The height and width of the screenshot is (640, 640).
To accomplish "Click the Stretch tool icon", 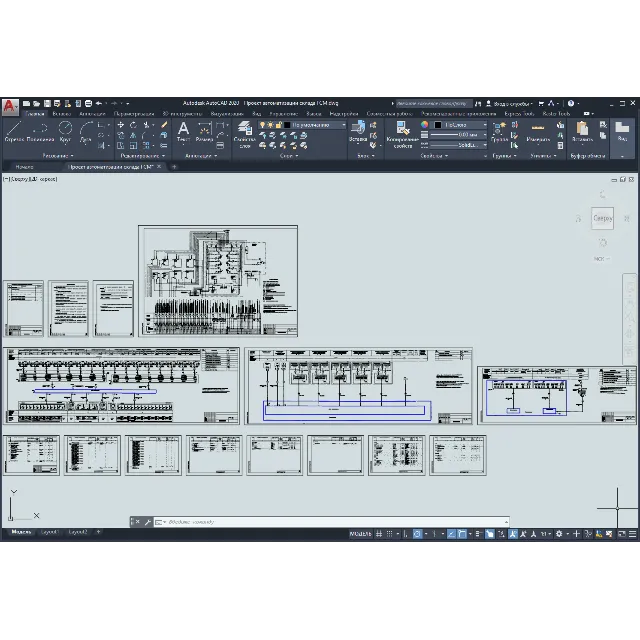I will [120, 145].
